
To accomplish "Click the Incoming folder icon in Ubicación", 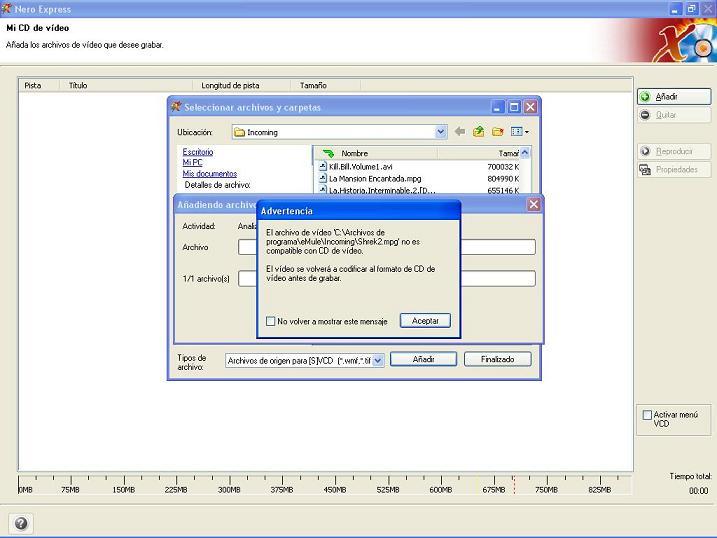I will click(x=240, y=132).
